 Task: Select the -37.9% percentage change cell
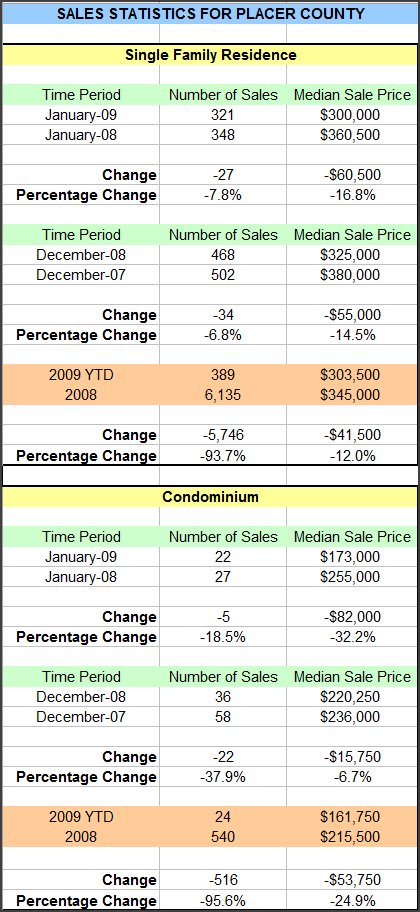tap(223, 776)
